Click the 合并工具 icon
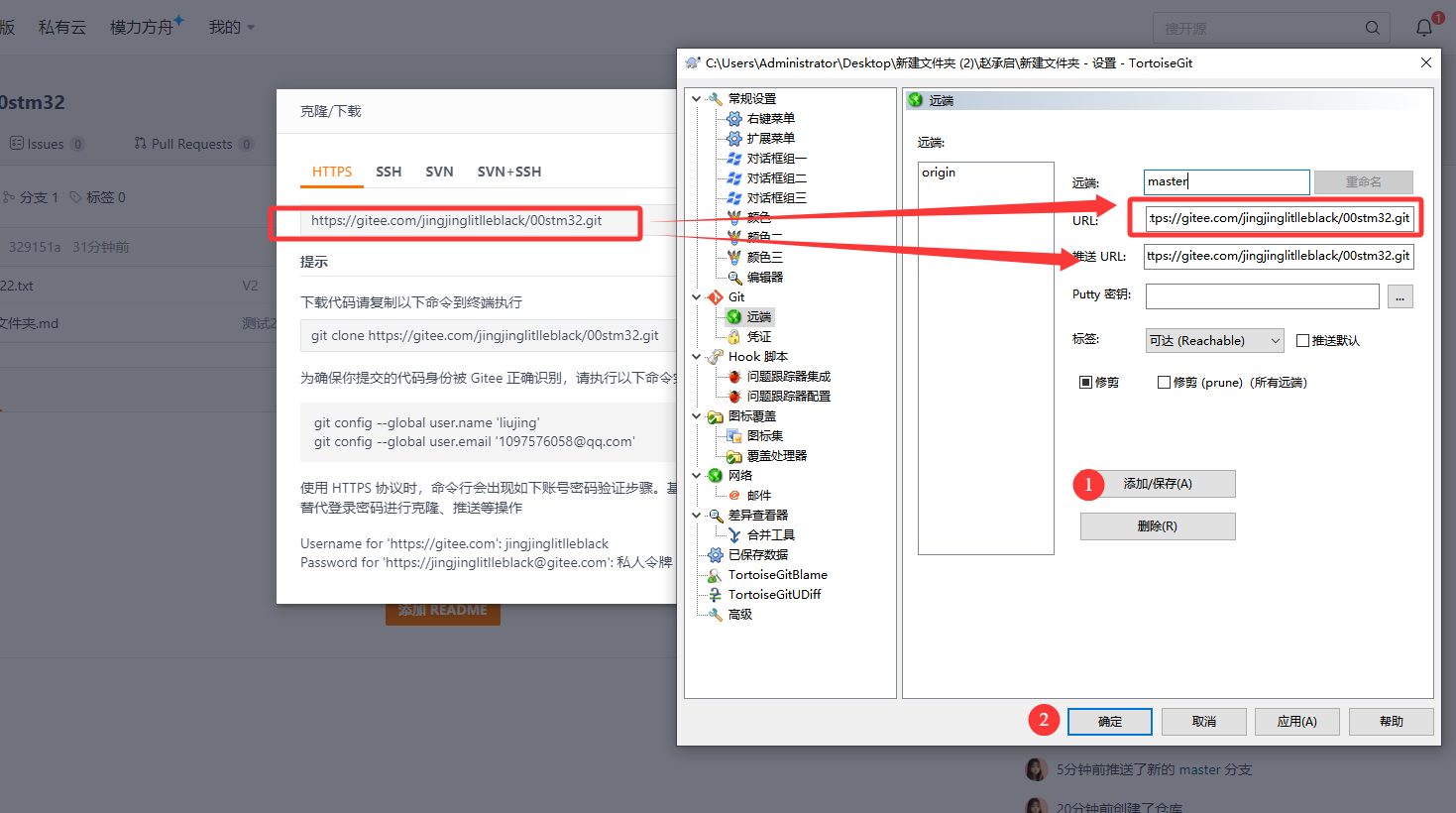This screenshot has width=1456, height=813. coord(734,535)
